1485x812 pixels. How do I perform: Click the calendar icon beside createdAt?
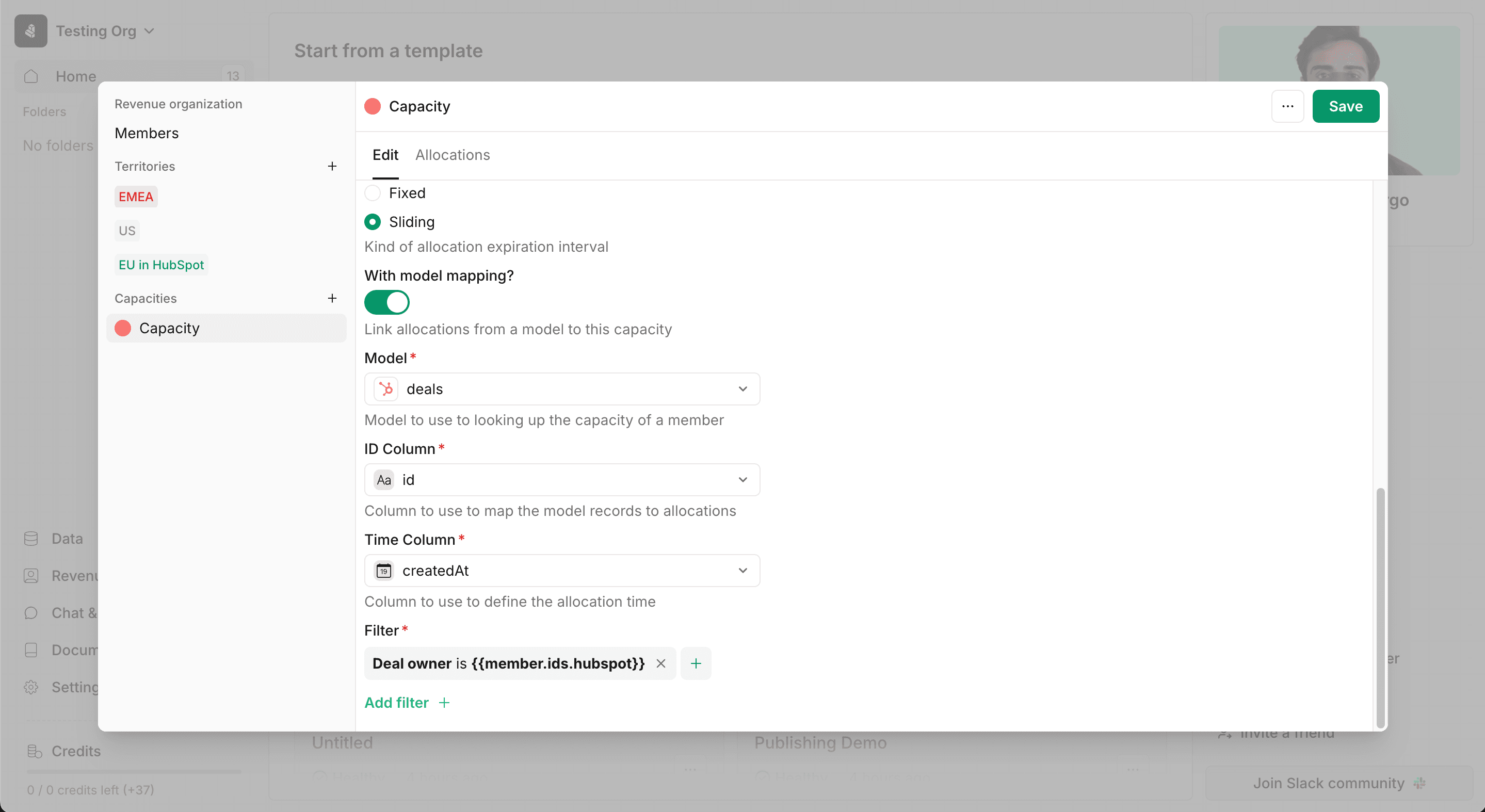pos(384,571)
